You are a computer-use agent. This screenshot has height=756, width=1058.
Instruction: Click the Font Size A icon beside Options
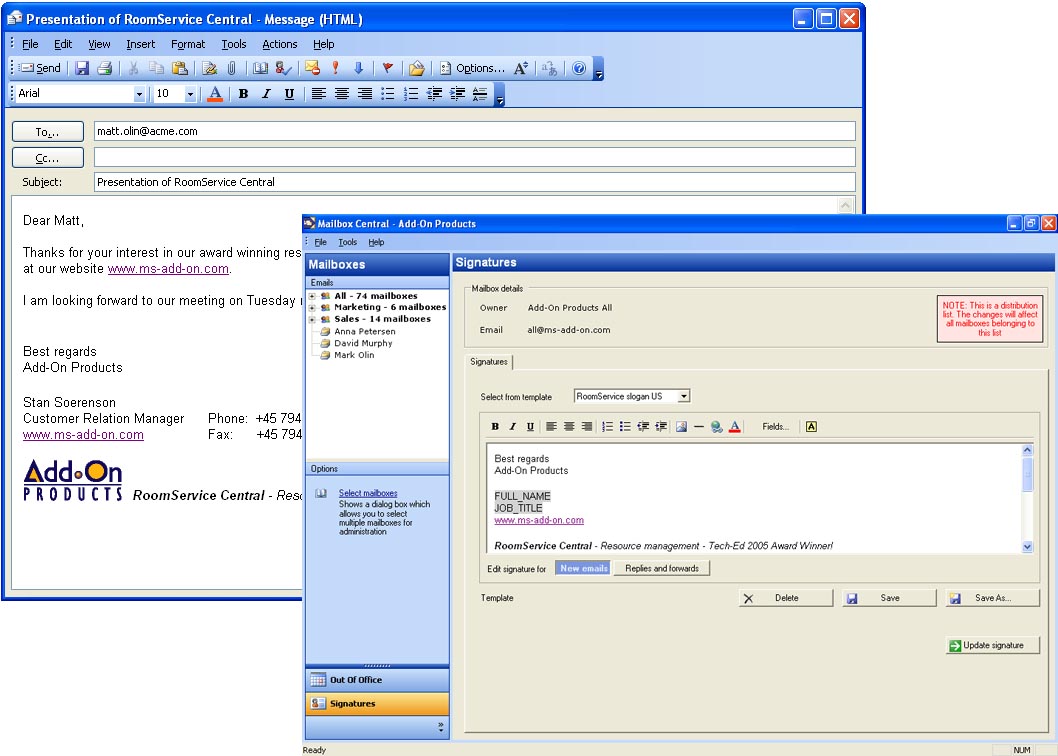click(x=520, y=68)
